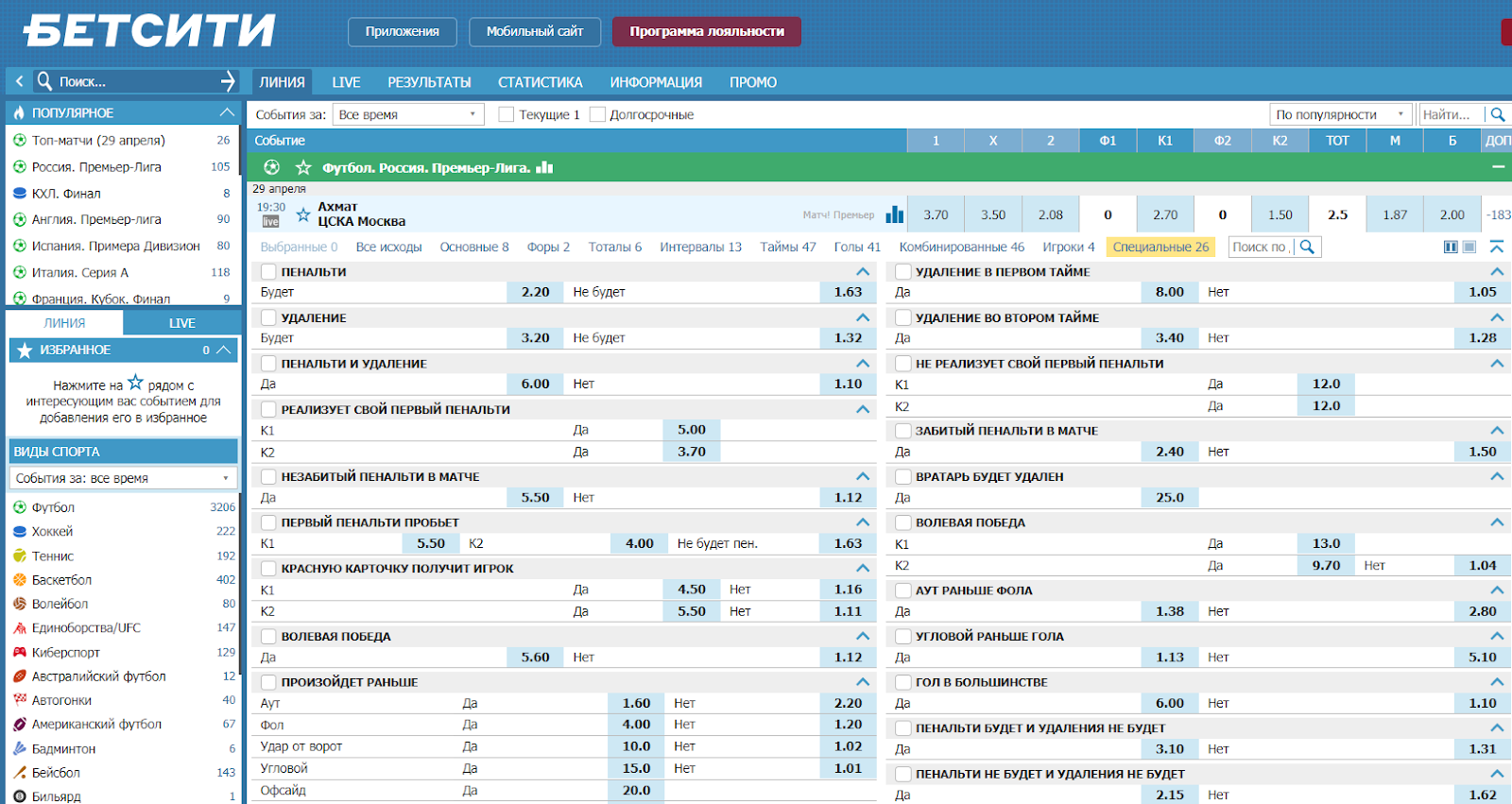This screenshot has width=1512, height=804.
Task: Click the live badge under 19:30
Action: click(x=270, y=222)
